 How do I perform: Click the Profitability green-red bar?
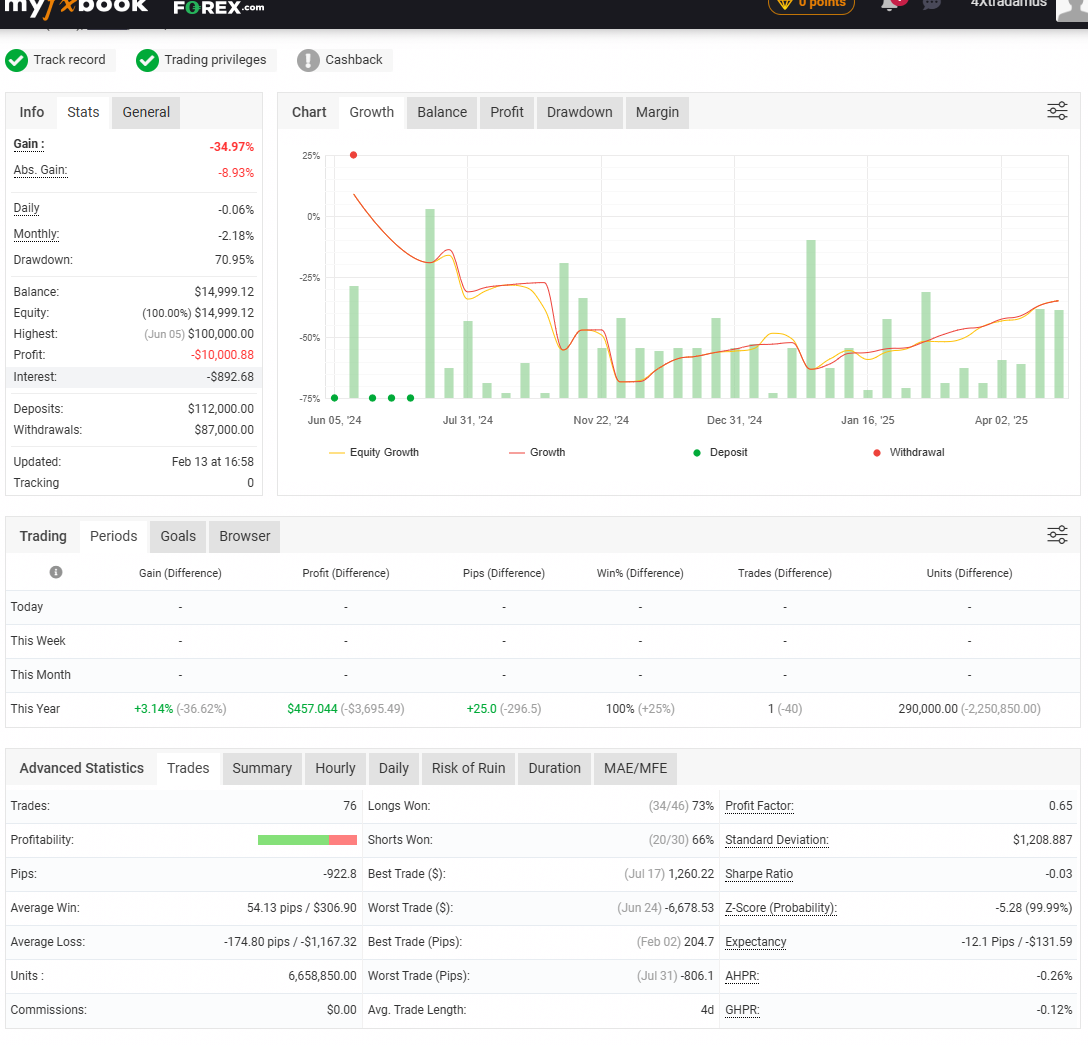tap(307, 840)
